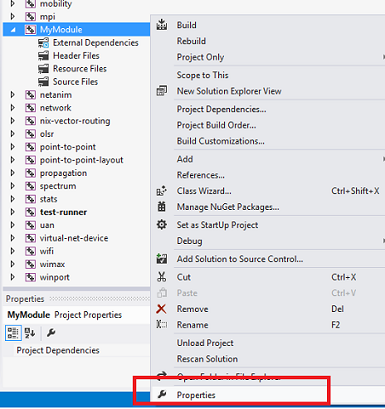Viewport: 385px width, 409px height.
Task: Select the wifi project in tree
Action: pos(47,251)
